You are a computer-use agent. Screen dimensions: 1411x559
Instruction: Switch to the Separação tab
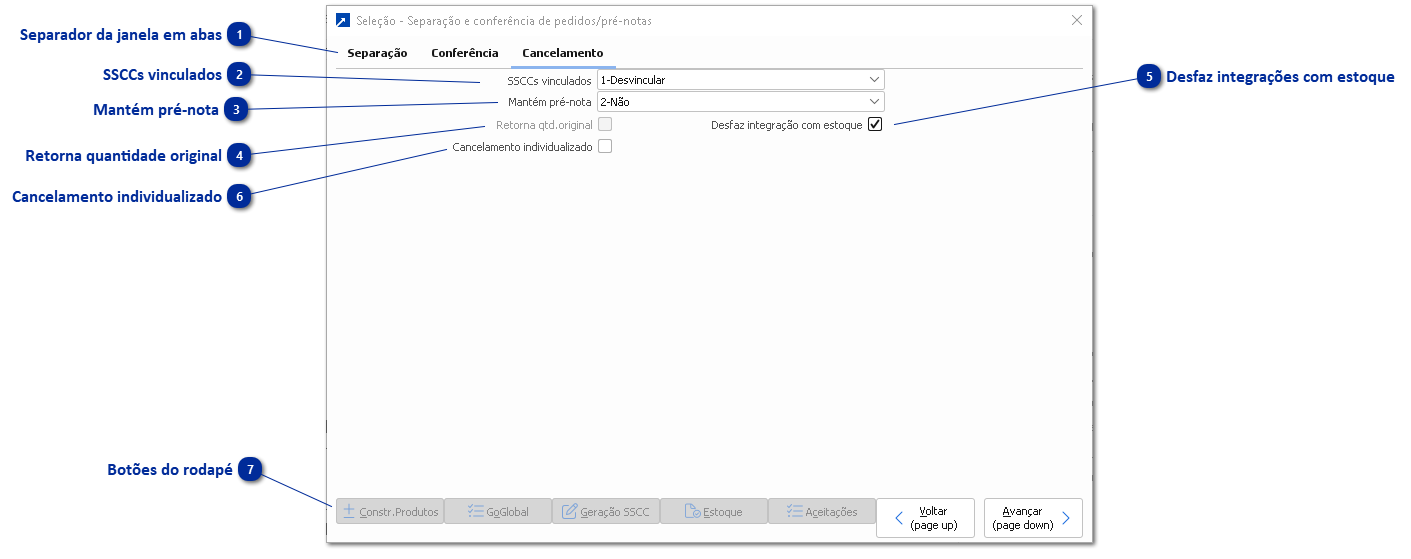point(377,53)
